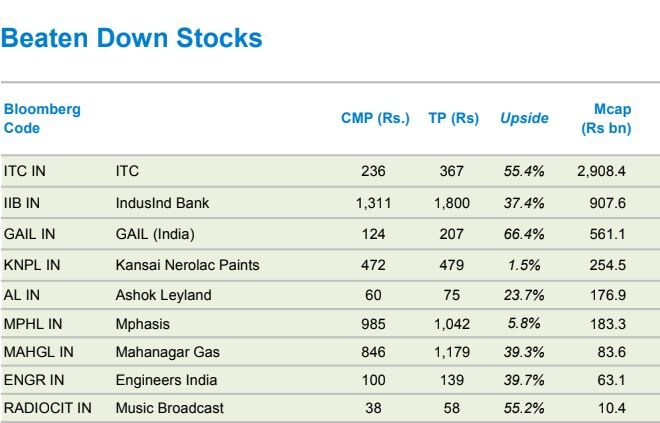
Task: Click the Mcap (Rs bn) column header
Action: pos(606,118)
